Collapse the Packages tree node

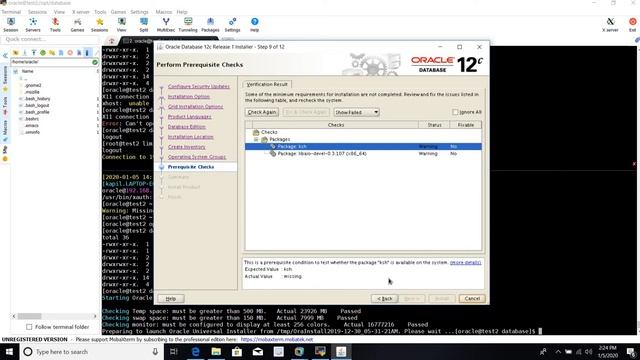[x=256, y=139]
